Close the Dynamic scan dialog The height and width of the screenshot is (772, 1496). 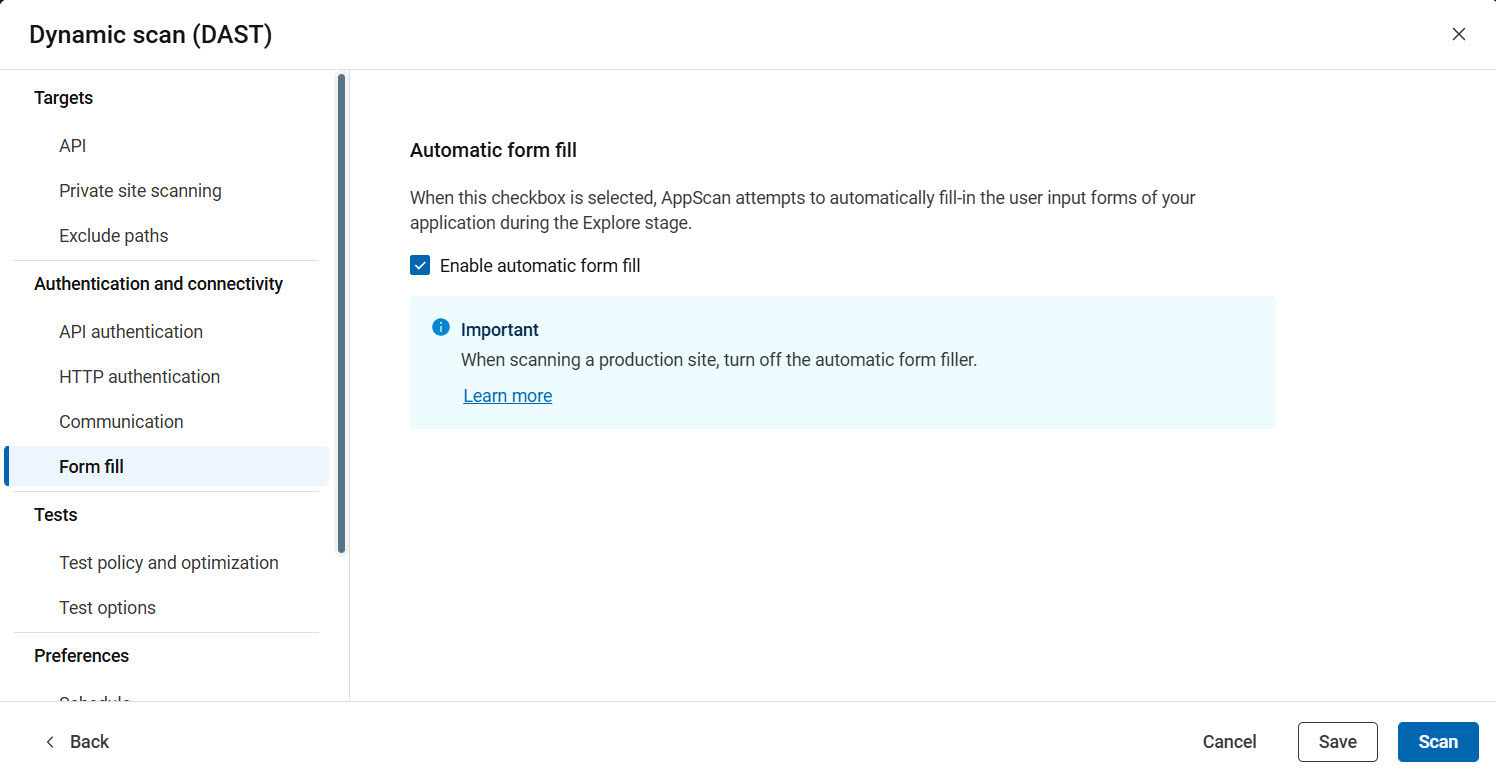1459,33
